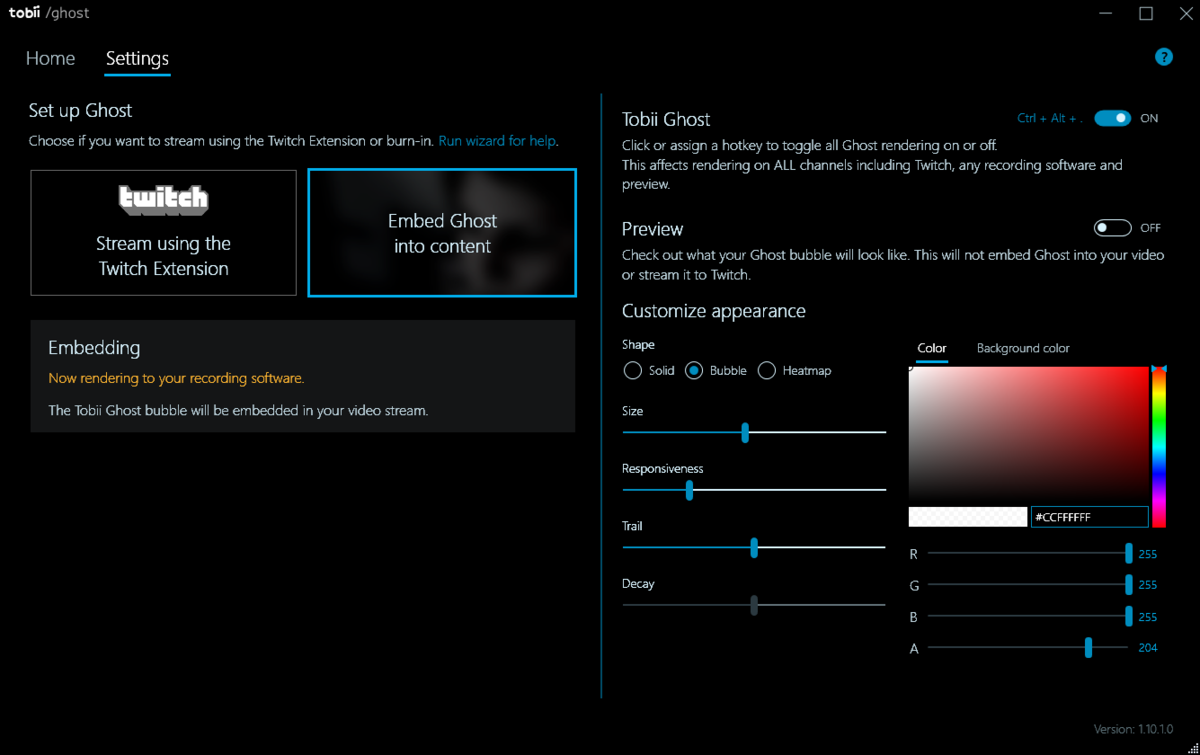Screen dimensions: 1200x755
Task: Click the A alpha slider handle
Action: (x=1088, y=648)
